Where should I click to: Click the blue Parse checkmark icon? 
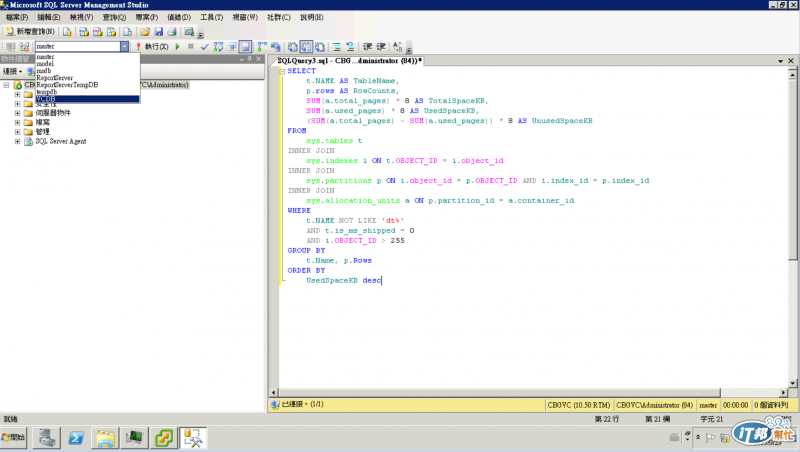point(205,46)
